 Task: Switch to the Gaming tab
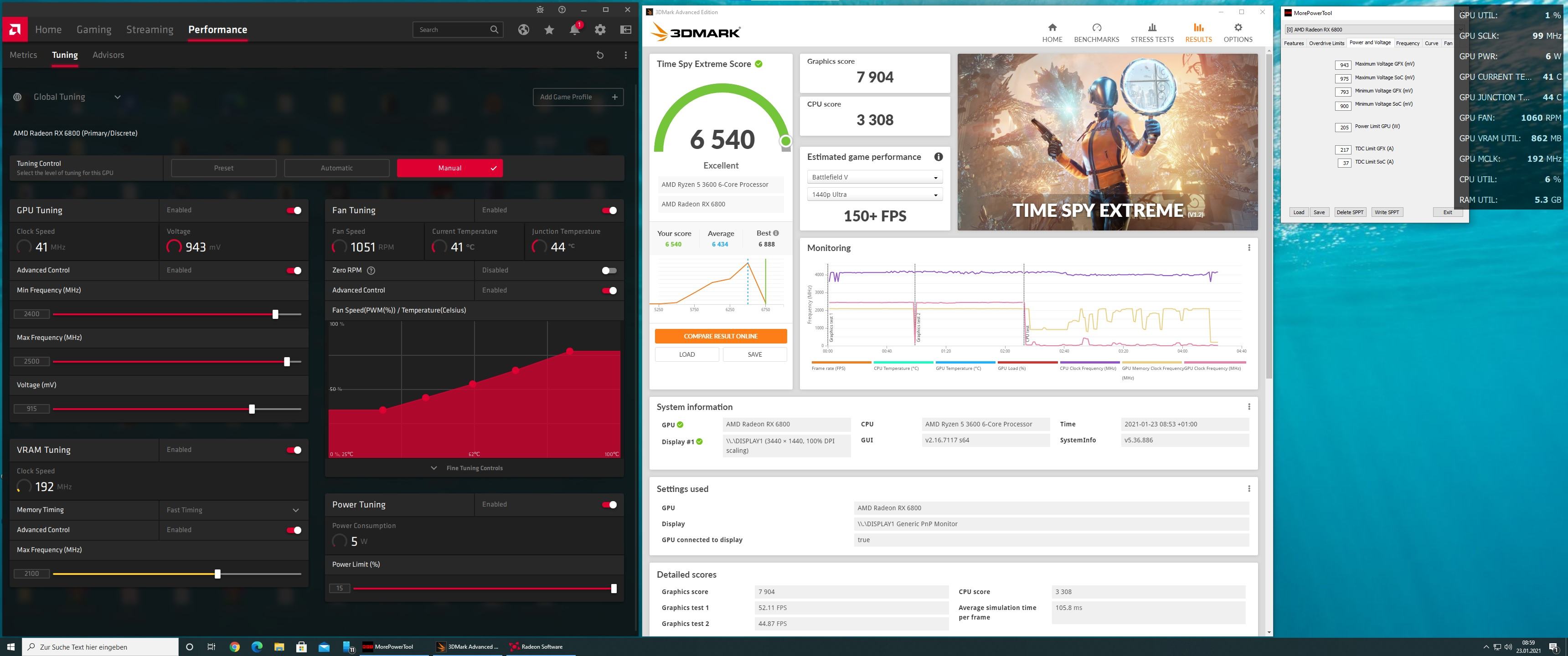click(94, 30)
